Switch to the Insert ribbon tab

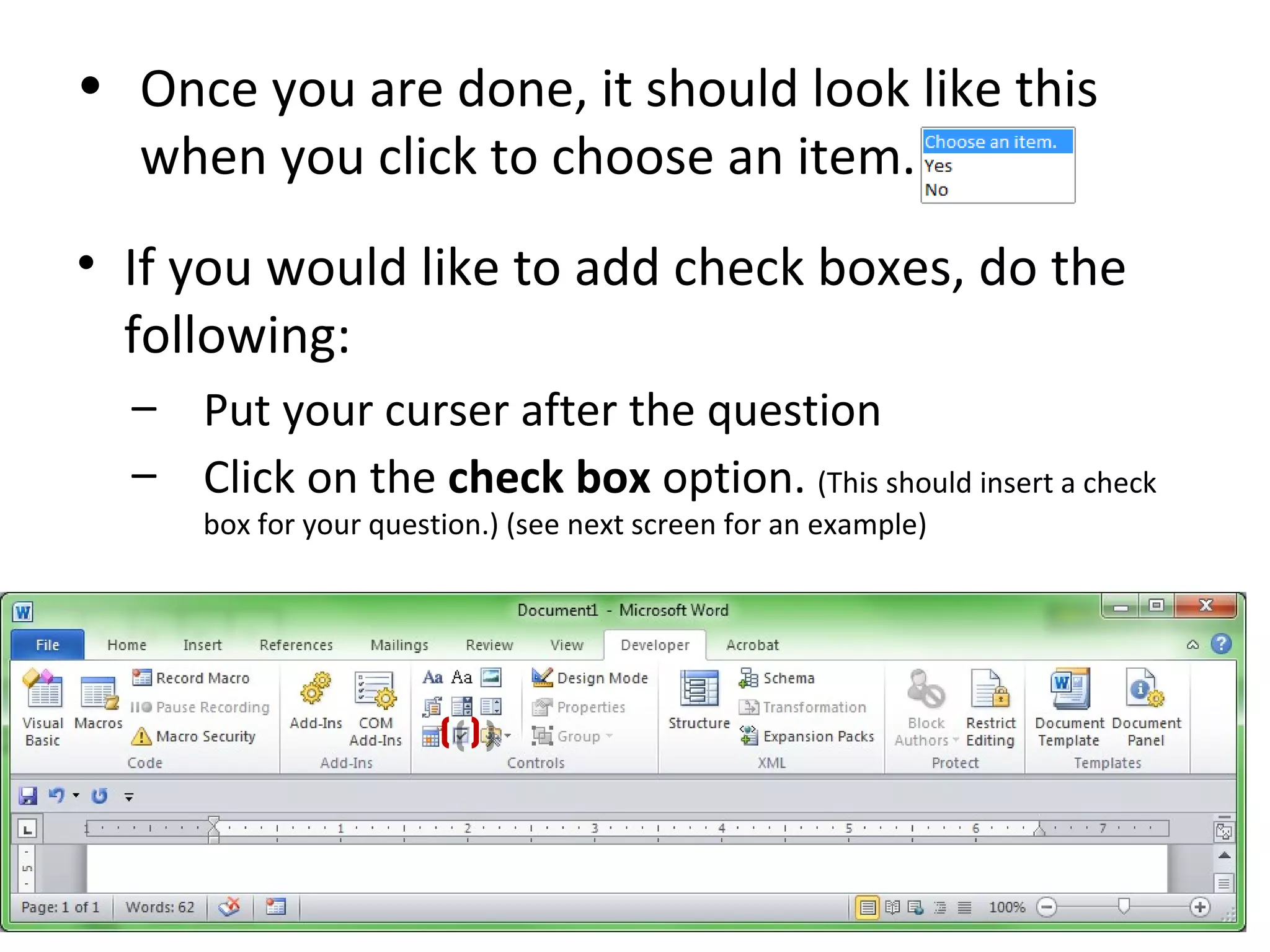click(202, 645)
